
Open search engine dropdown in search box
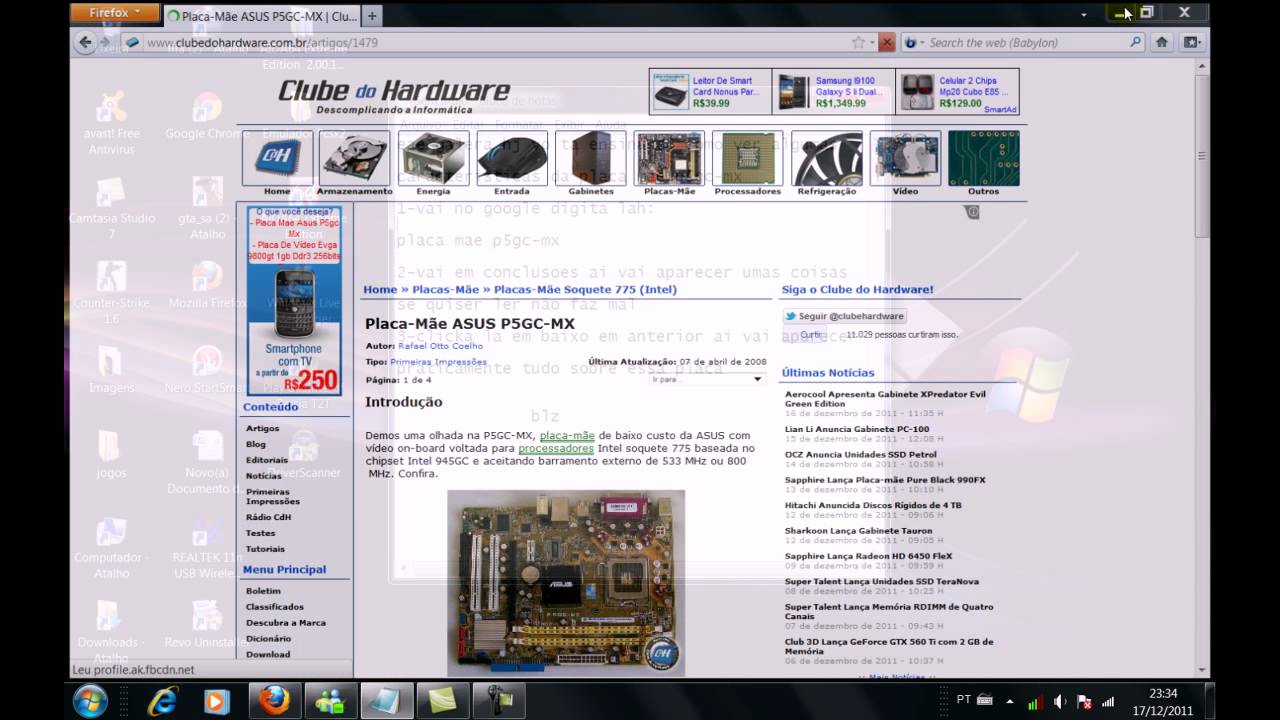[x=914, y=42]
